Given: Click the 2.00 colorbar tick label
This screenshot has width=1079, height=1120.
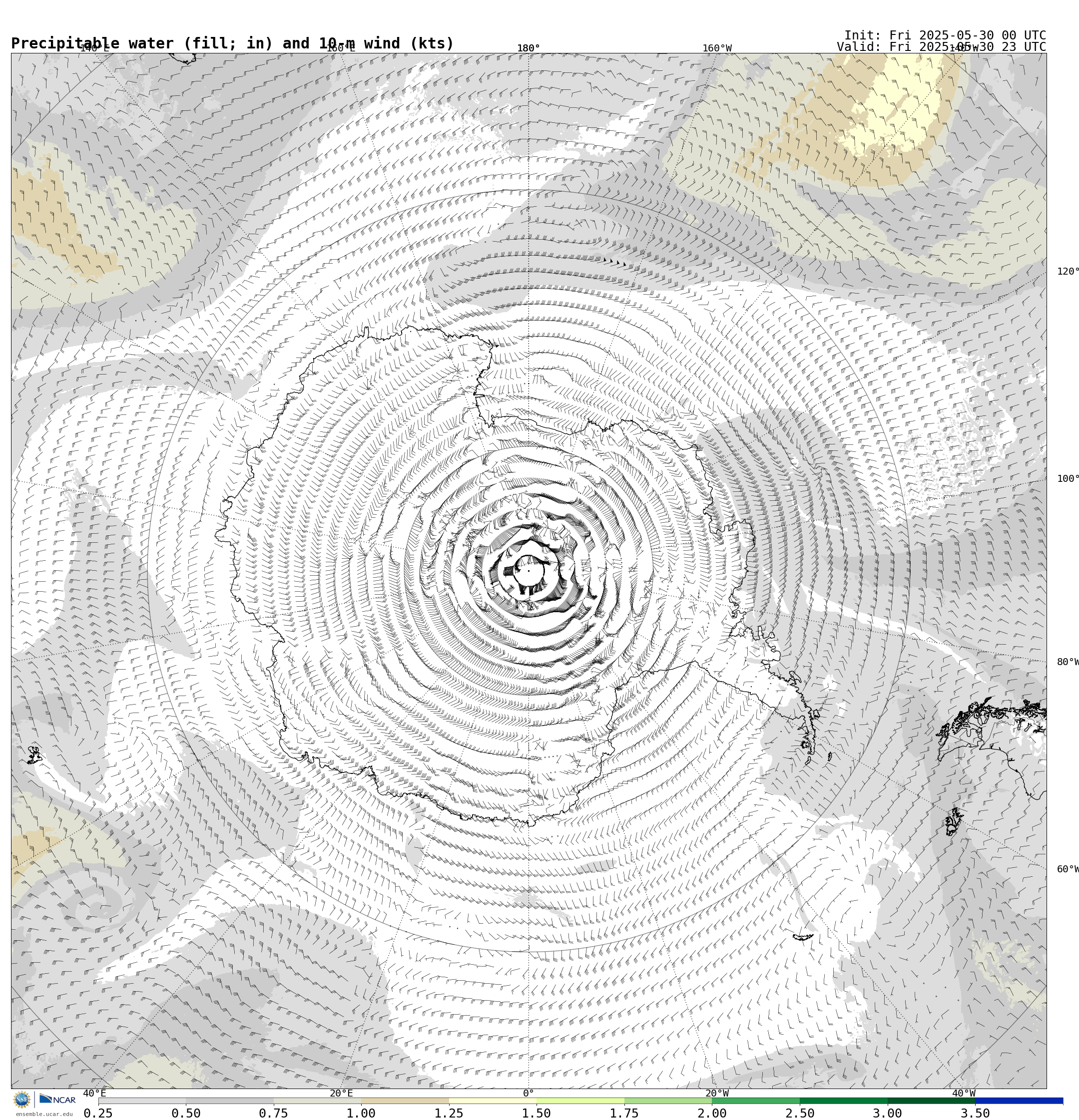Looking at the screenshot, I should pos(712,1113).
